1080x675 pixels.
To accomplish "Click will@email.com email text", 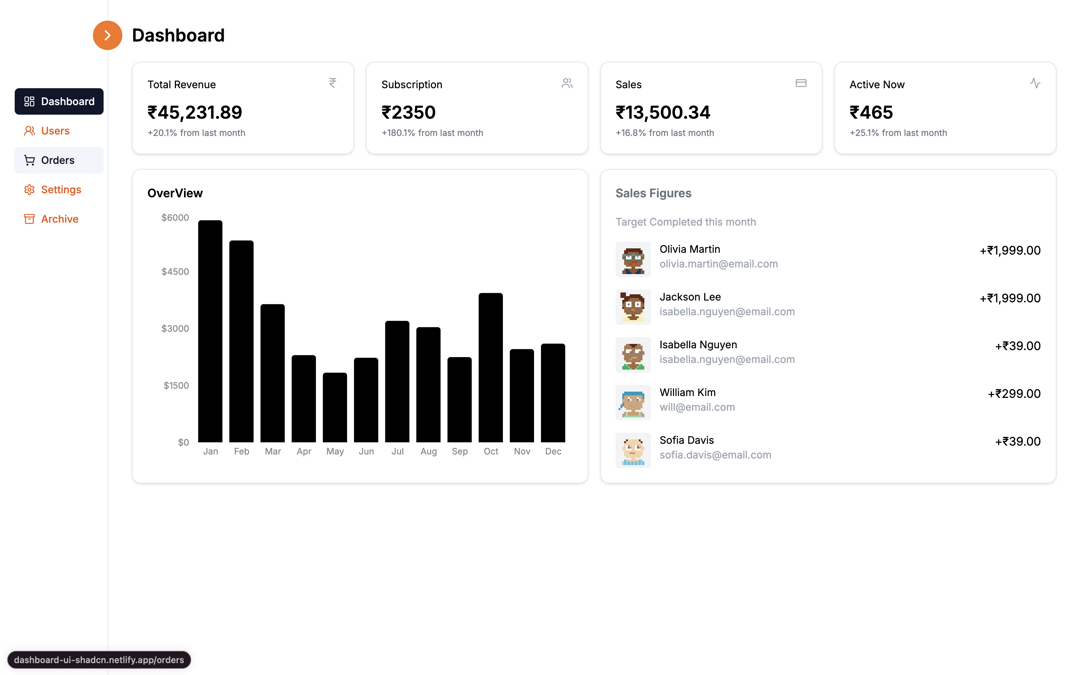I will coord(697,407).
